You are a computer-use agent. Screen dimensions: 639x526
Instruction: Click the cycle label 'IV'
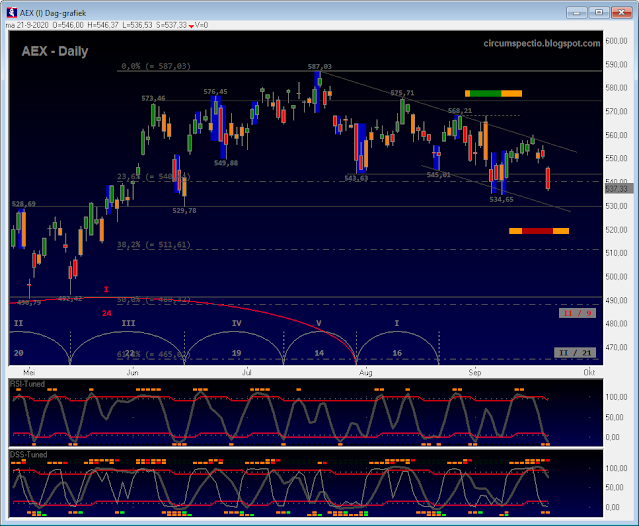[237, 323]
